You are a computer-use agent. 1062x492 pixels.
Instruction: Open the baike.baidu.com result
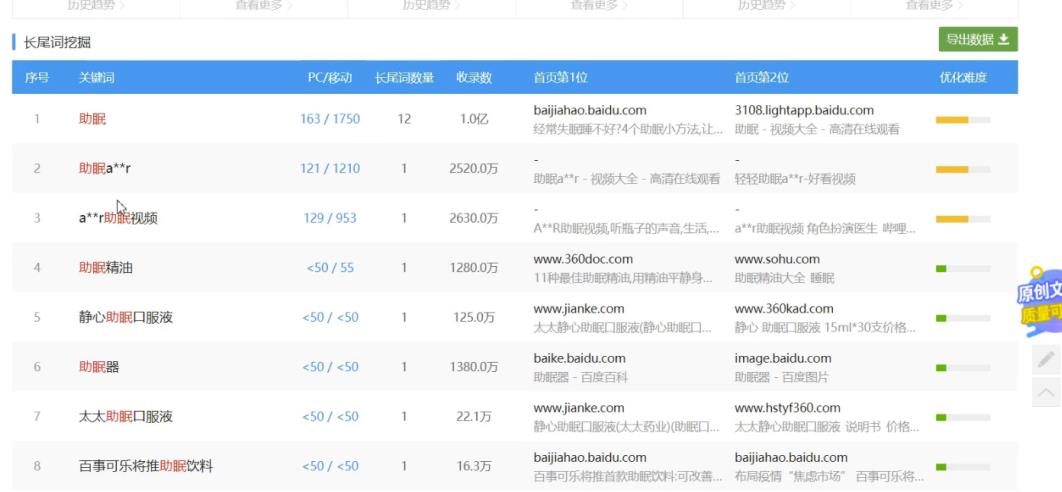(x=580, y=358)
